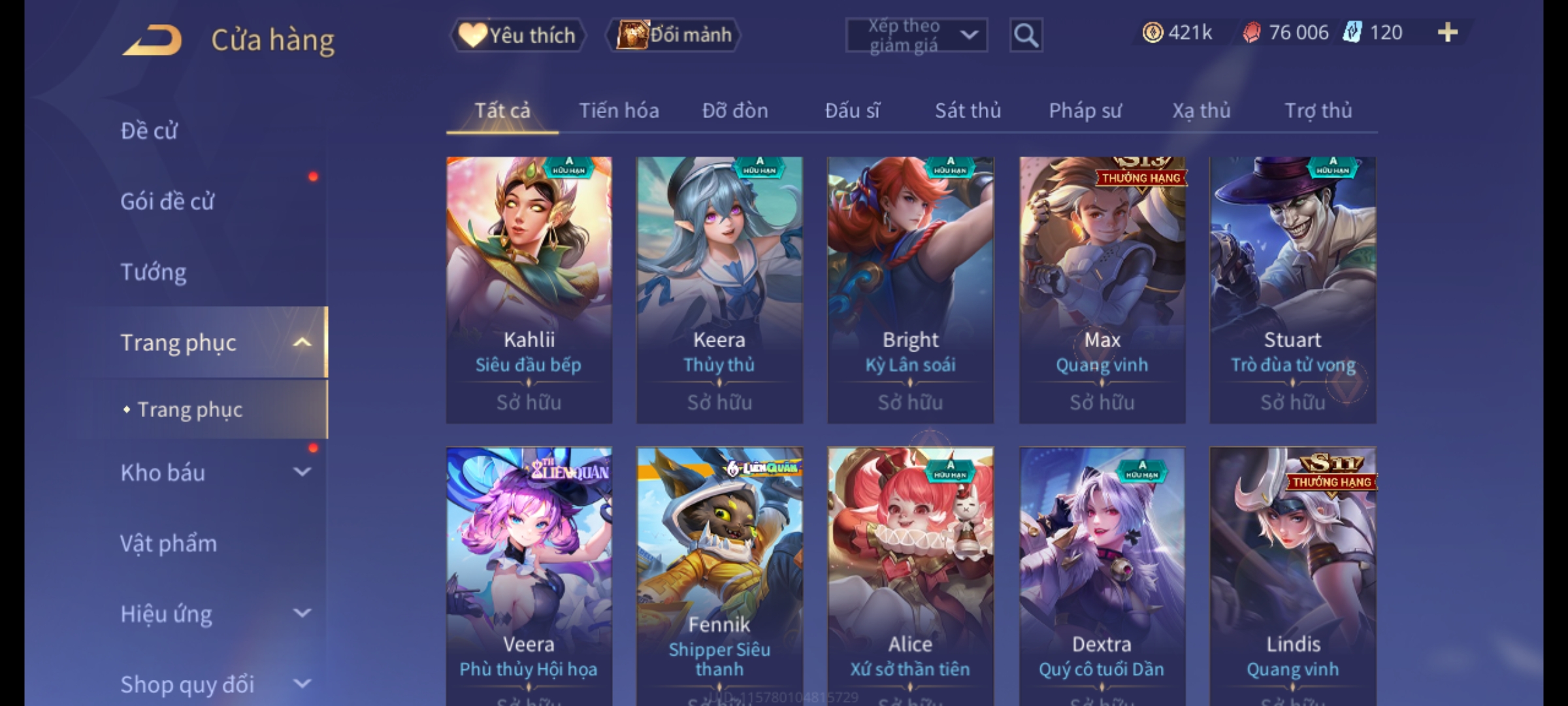Tap the gold coin icon showing 421k
This screenshot has height=706, width=1568.
point(1152,33)
